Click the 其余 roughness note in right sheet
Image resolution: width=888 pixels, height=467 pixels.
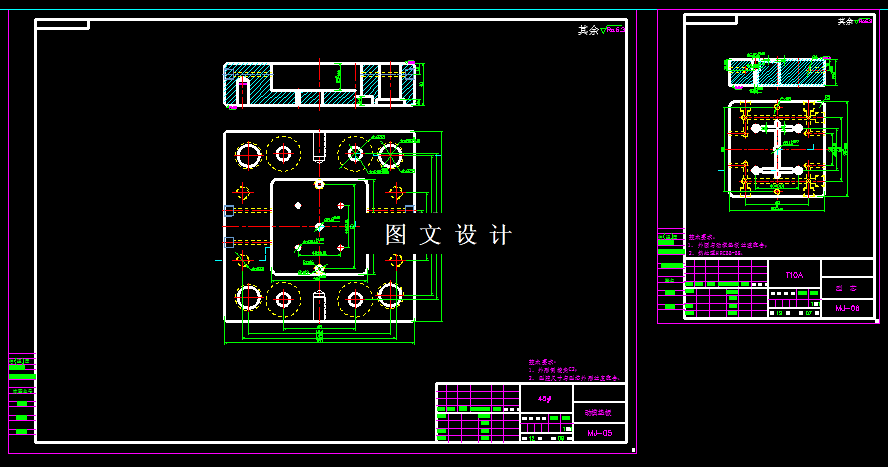point(855,22)
